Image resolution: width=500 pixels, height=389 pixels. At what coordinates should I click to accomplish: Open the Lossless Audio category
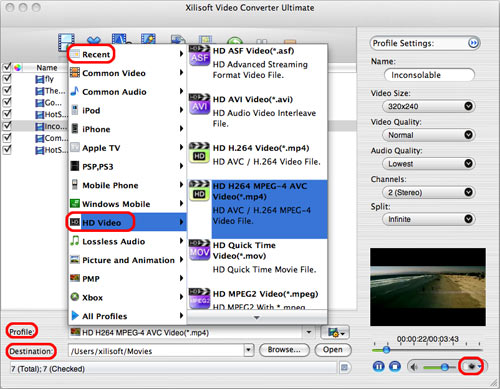127,241
